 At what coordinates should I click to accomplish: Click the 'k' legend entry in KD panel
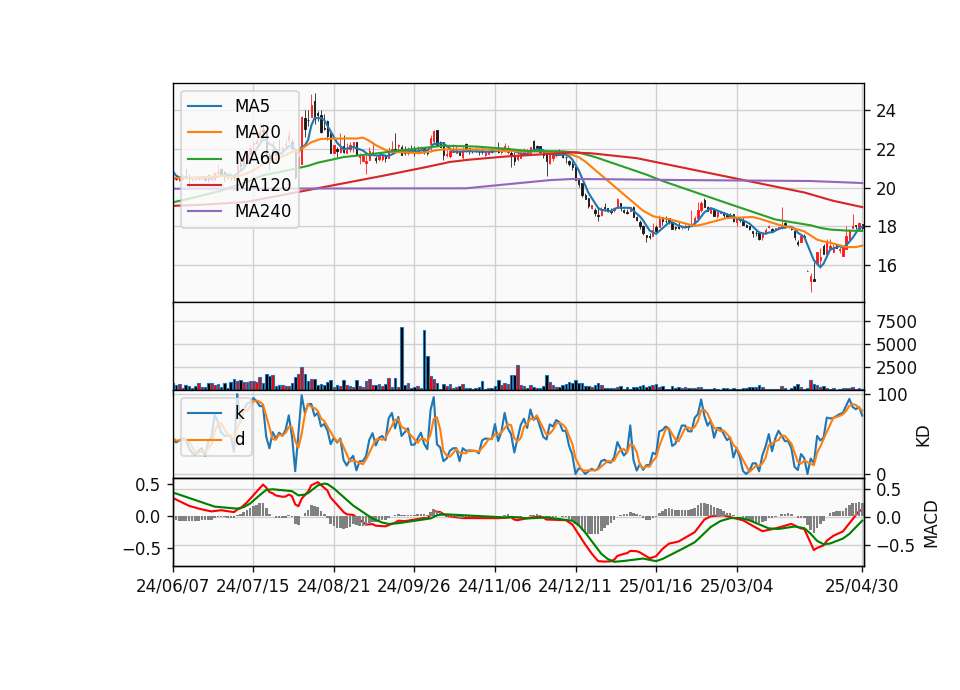click(x=239, y=413)
